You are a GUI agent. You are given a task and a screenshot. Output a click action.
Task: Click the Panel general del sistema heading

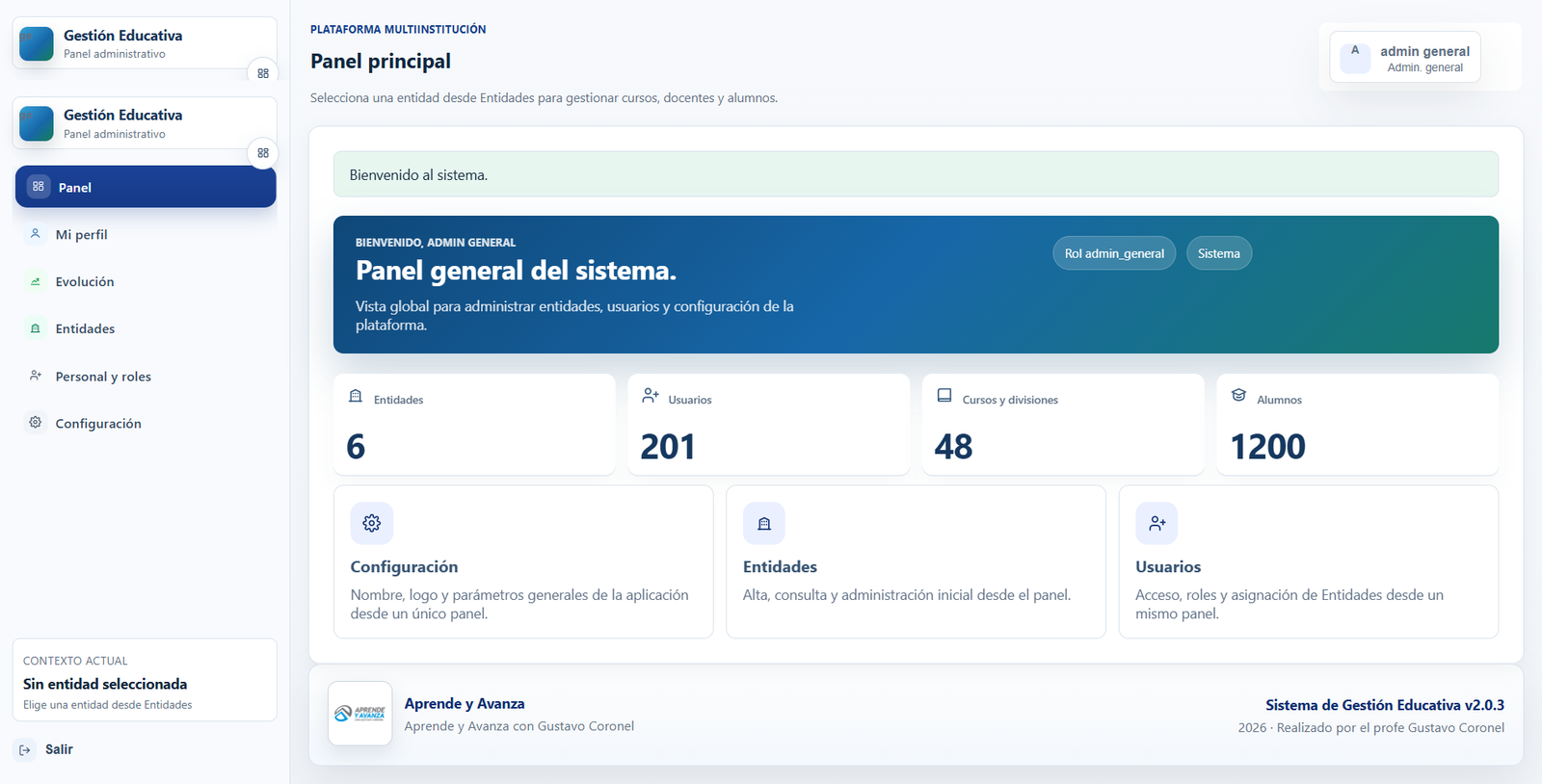tap(516, 271)
